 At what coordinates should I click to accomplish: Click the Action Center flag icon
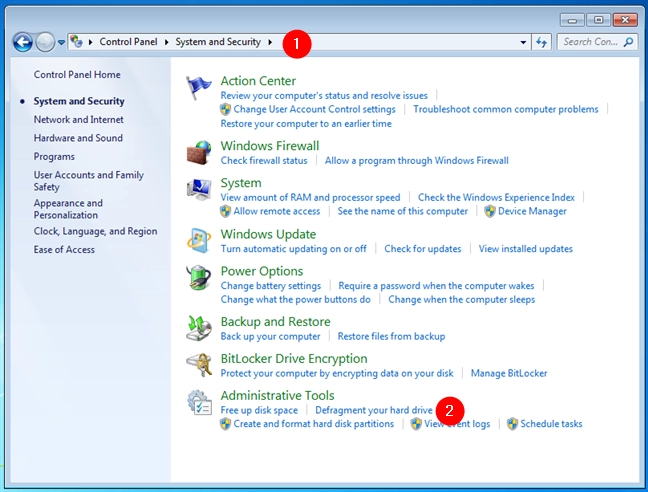pos(198,88)
